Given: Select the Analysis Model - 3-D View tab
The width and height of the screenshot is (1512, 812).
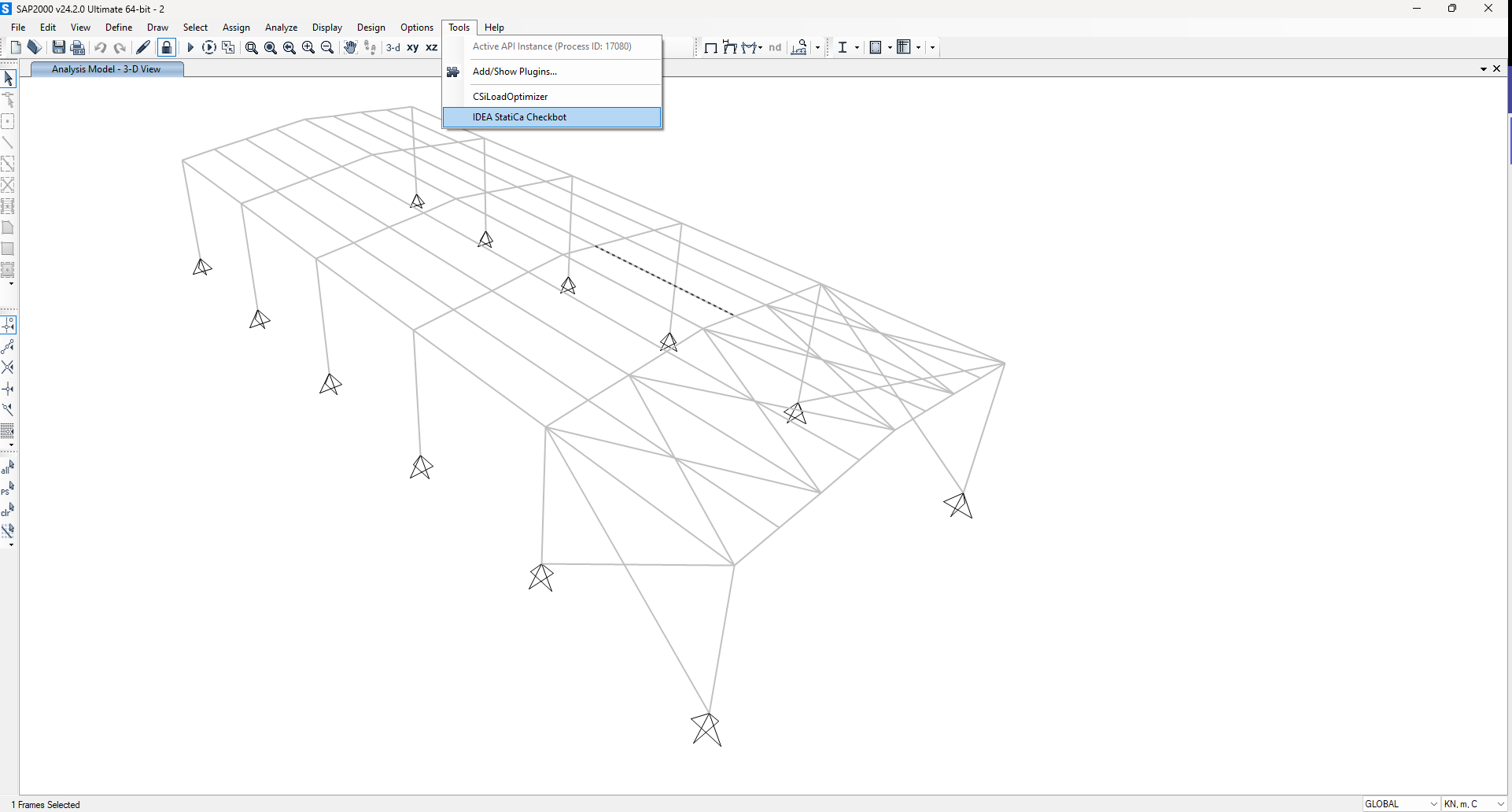Looking at the screenshot, I should point(106,69).
